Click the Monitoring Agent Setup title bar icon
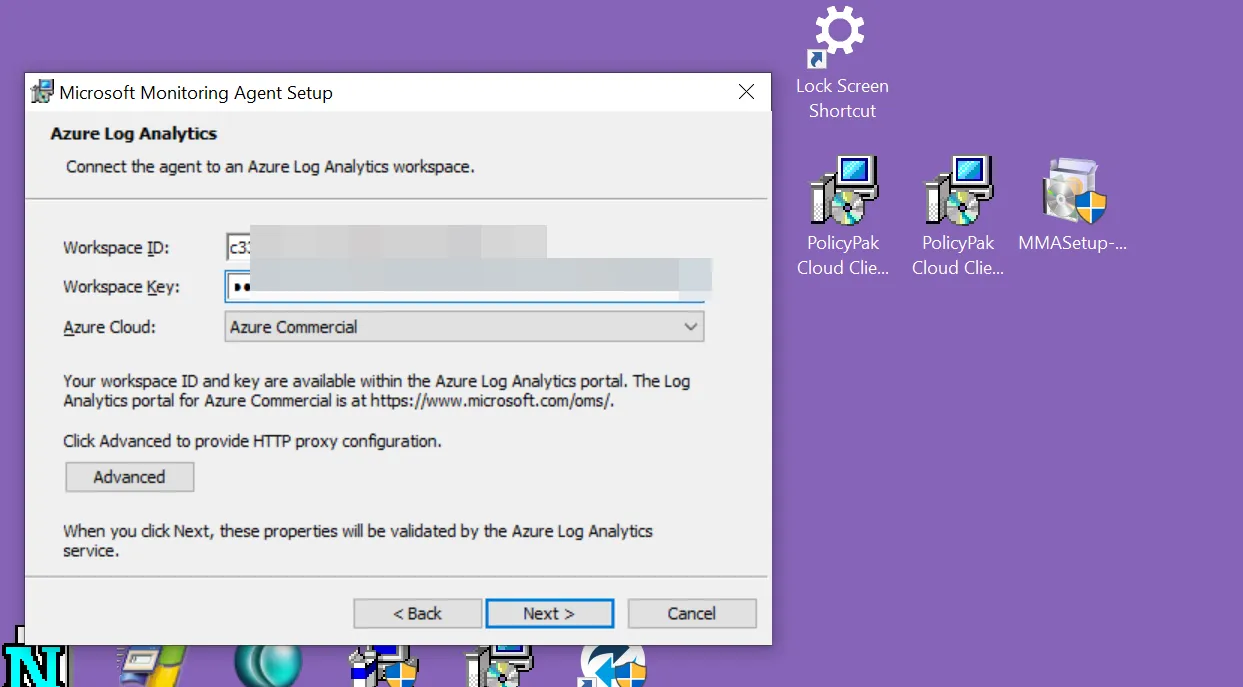This screenshot has width=1243, height=687. (42, 92)
